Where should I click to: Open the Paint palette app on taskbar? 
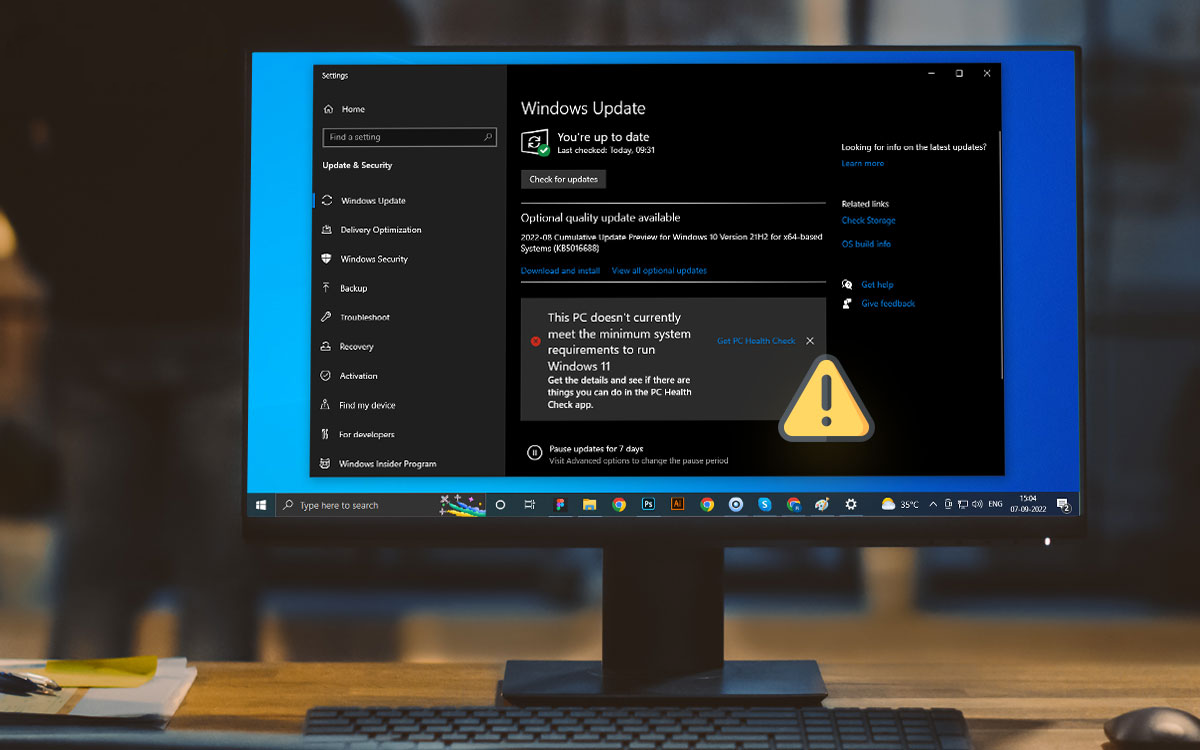click(x=822, y=505)
